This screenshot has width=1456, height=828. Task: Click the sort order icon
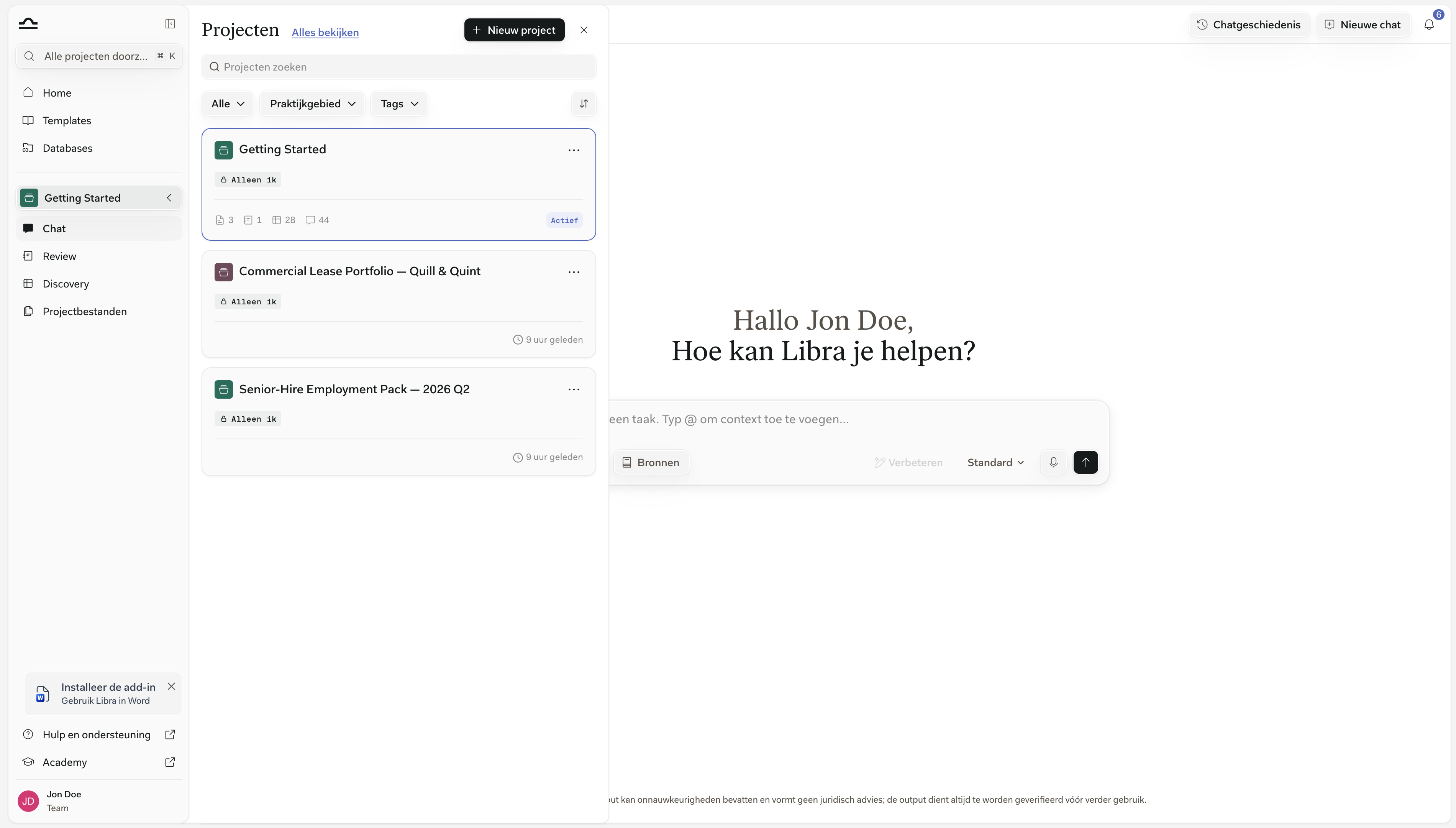point(584,103)
